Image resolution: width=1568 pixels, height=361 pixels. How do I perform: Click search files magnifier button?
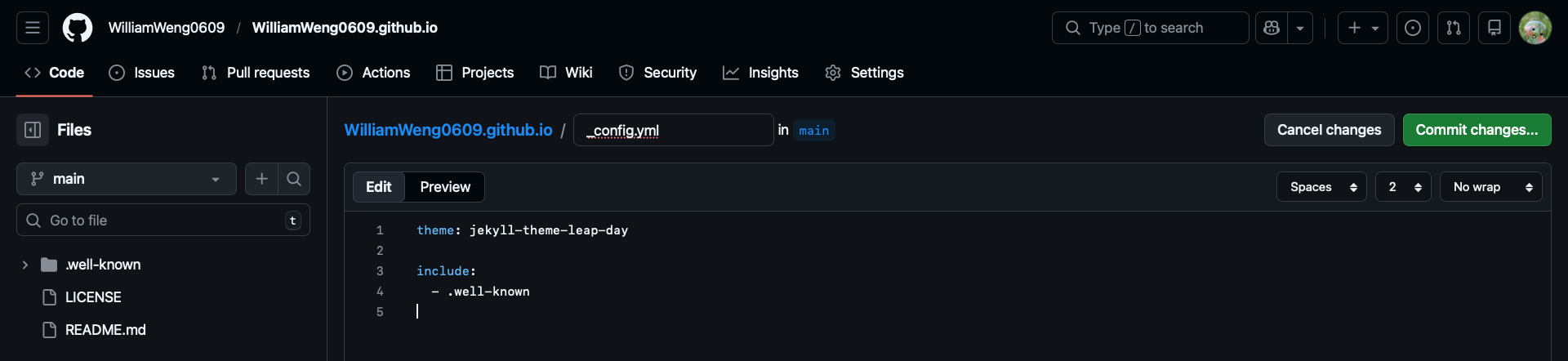click(294, 179)
